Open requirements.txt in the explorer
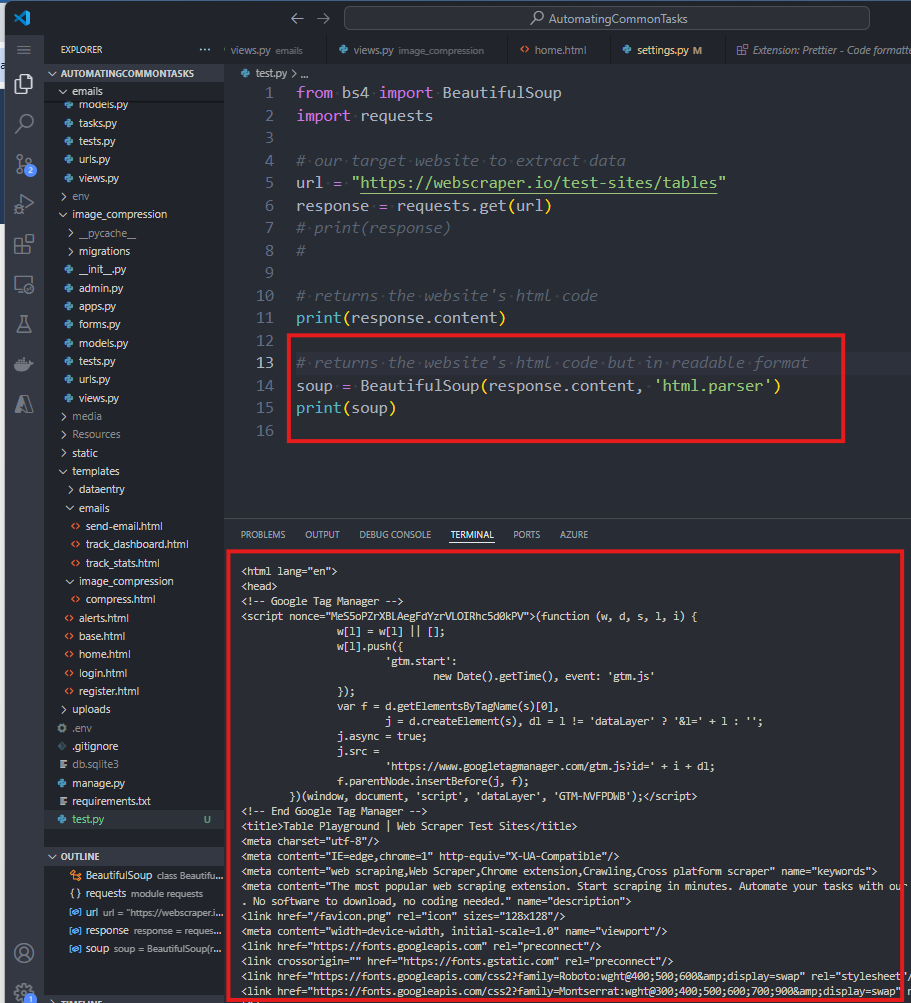The width and height of the screenshot is (911, 1003). coord(134,802)
